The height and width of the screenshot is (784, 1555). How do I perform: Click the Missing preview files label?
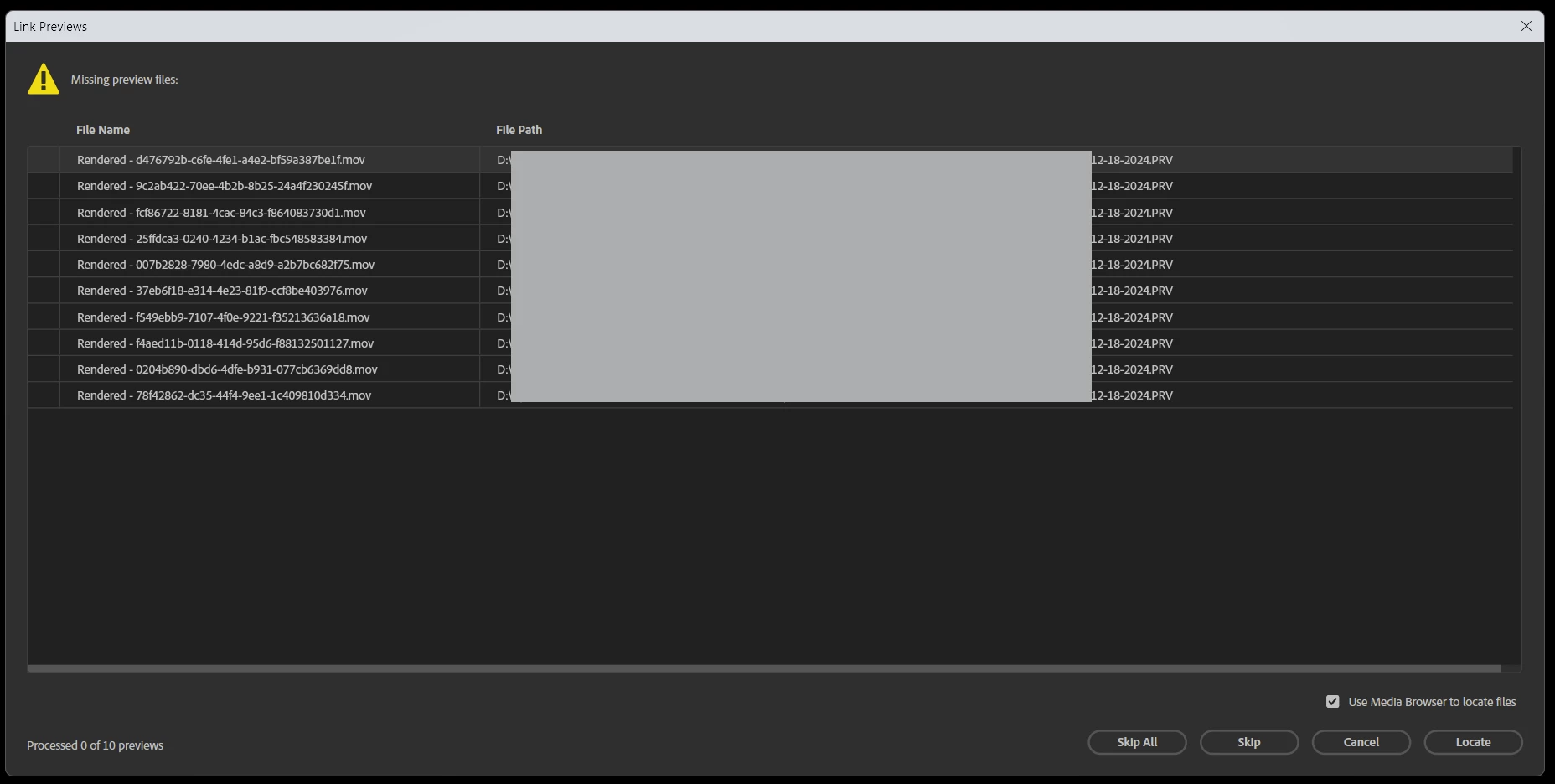(x=124, y=80)
